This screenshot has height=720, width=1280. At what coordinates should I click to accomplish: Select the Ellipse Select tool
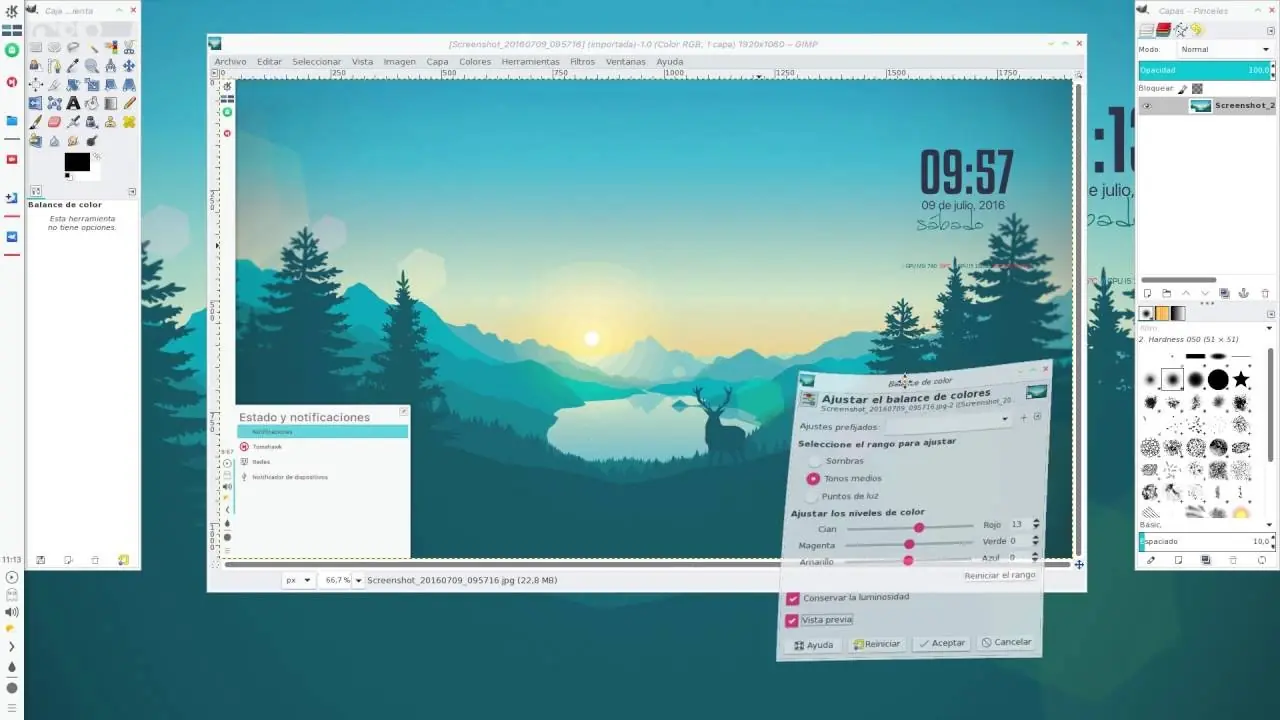(x=54, y=47)
